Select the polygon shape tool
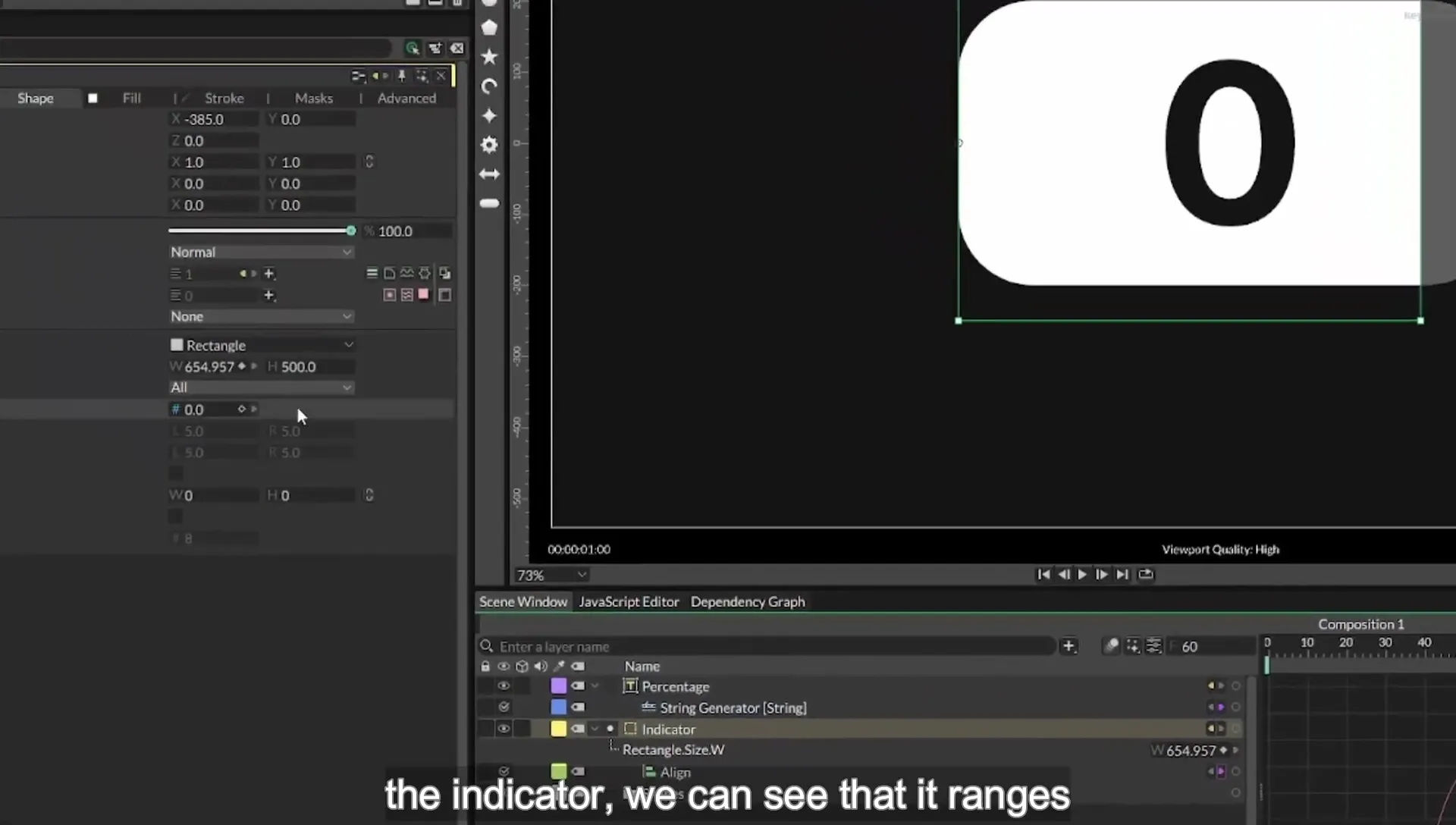The height and width of the screenshot is (825, 1456). pyautogui.click(x=489, y=27)
